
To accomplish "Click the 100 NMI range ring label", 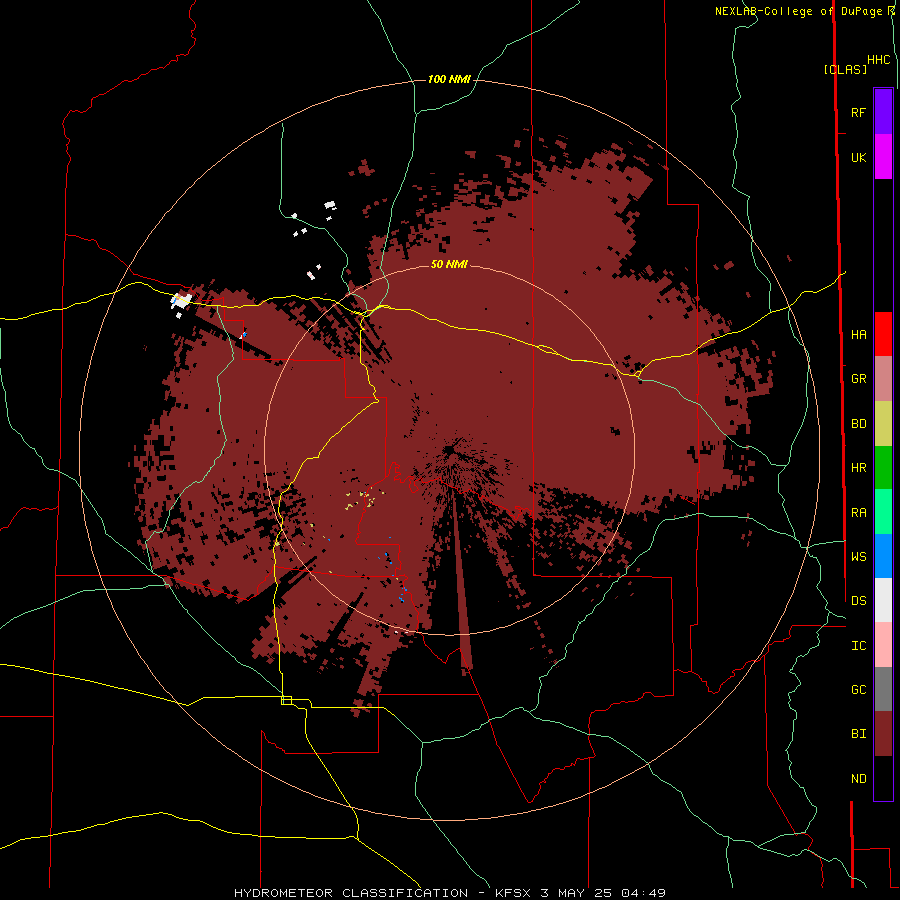I will coord(449,79).
